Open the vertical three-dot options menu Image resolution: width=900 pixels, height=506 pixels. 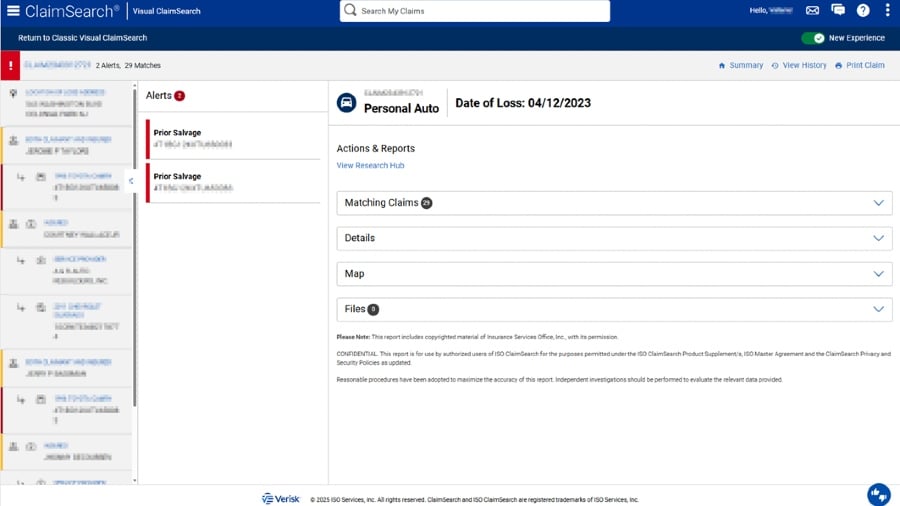[887, 10]
